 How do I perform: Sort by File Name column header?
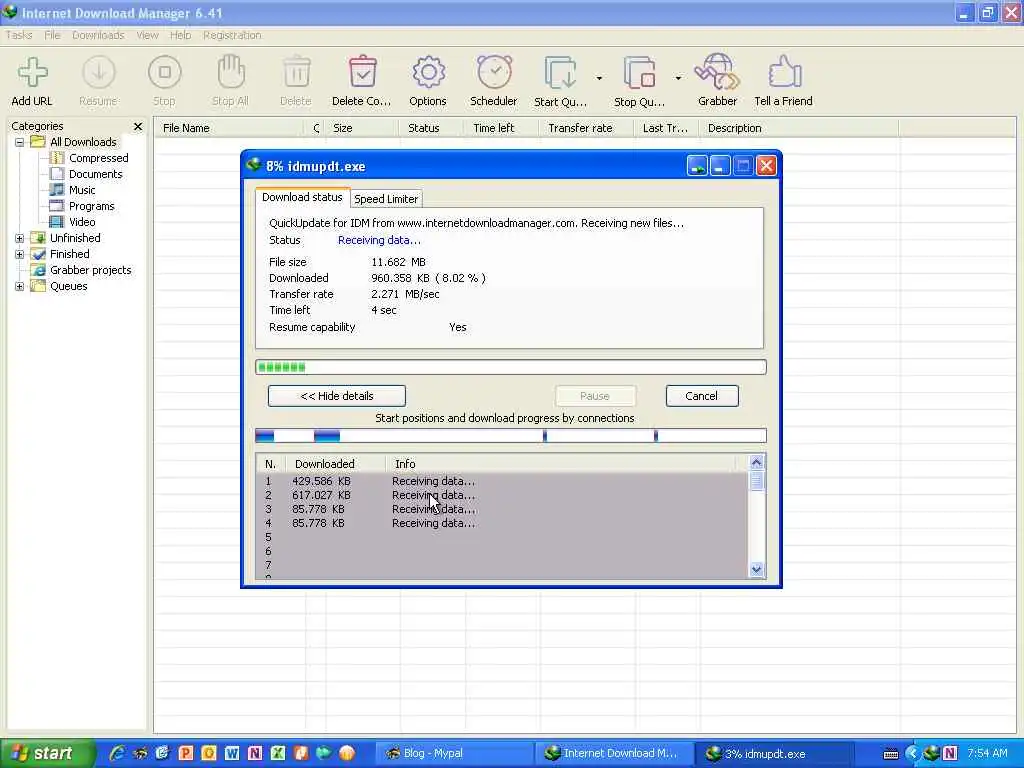click(230, 128)
